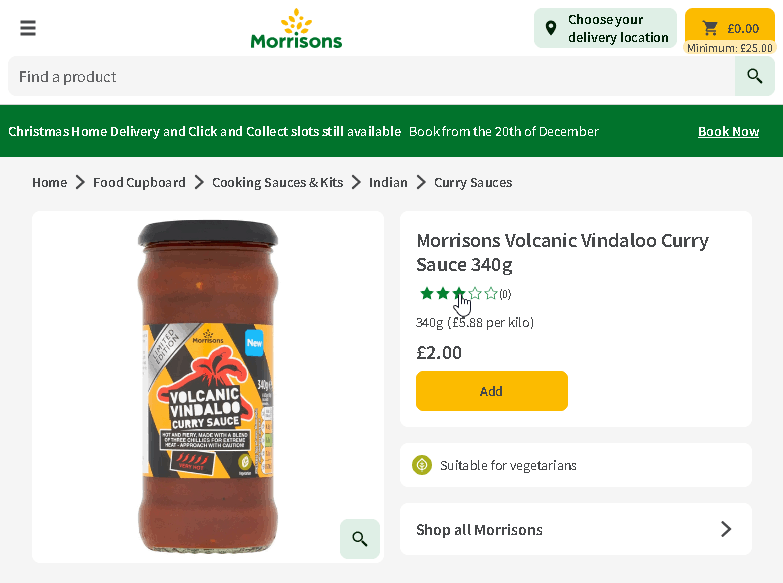The width and height of the screenshot is (783, 583).
Task: Add Volcanic Vindaloo sauce to basket
Action: pos(491,391)
